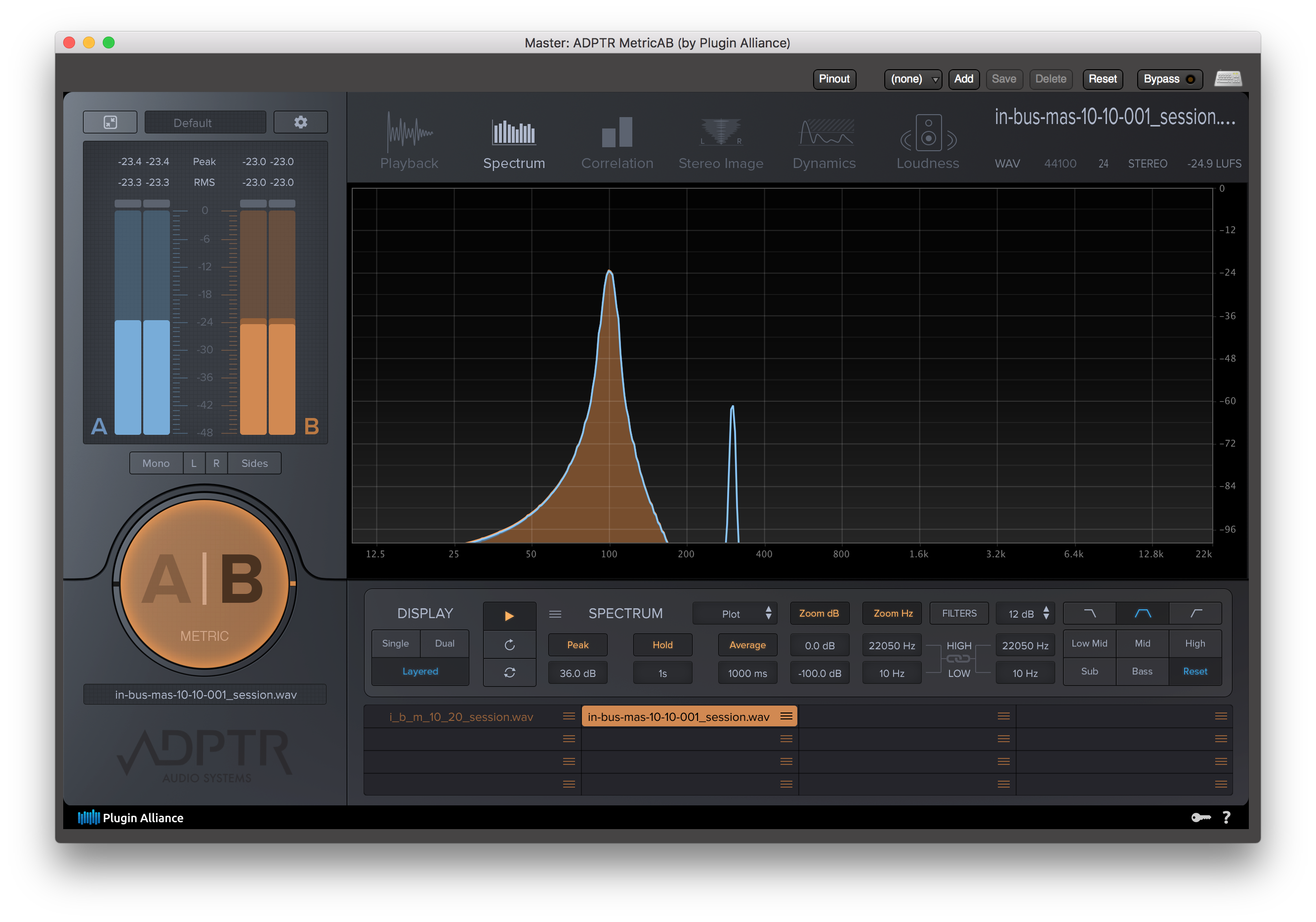Enable Mono monitoring
This screenshot has height=922, width=1316.
tap(156, 463)
